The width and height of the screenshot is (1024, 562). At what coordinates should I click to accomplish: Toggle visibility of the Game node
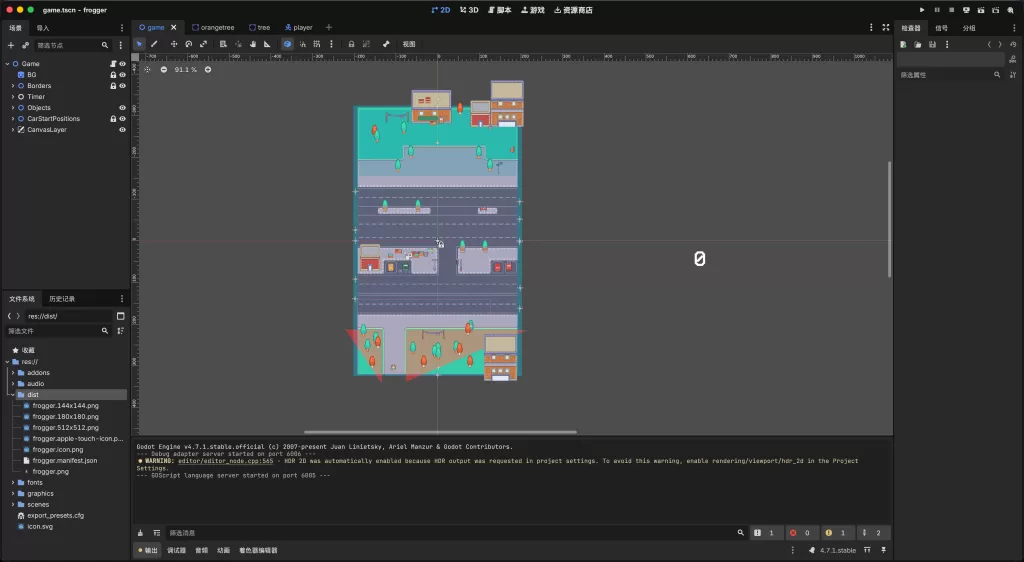click(x=122, y=63)
